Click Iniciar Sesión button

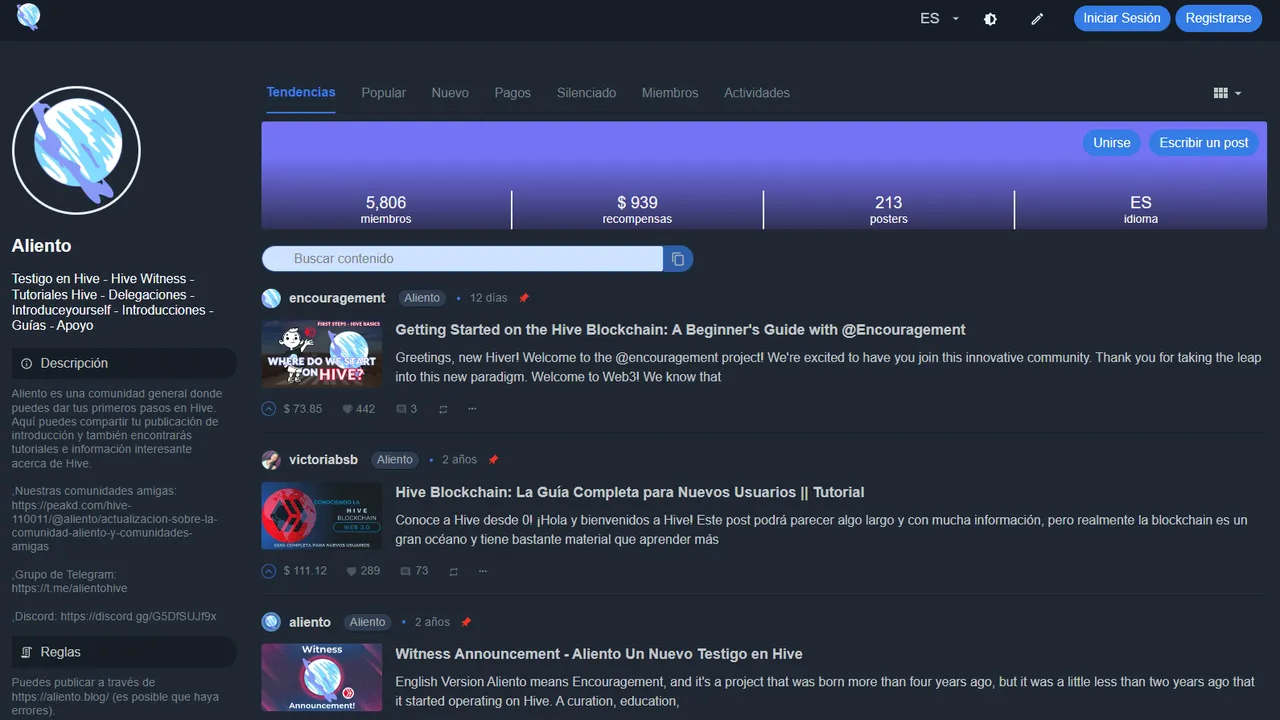(x=1122, y=18)
